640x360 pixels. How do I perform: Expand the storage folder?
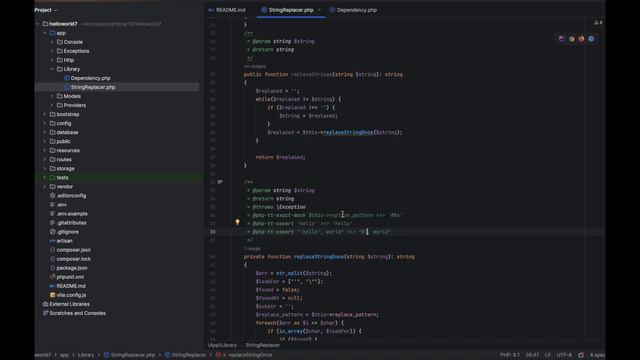[x=45, y=168]
